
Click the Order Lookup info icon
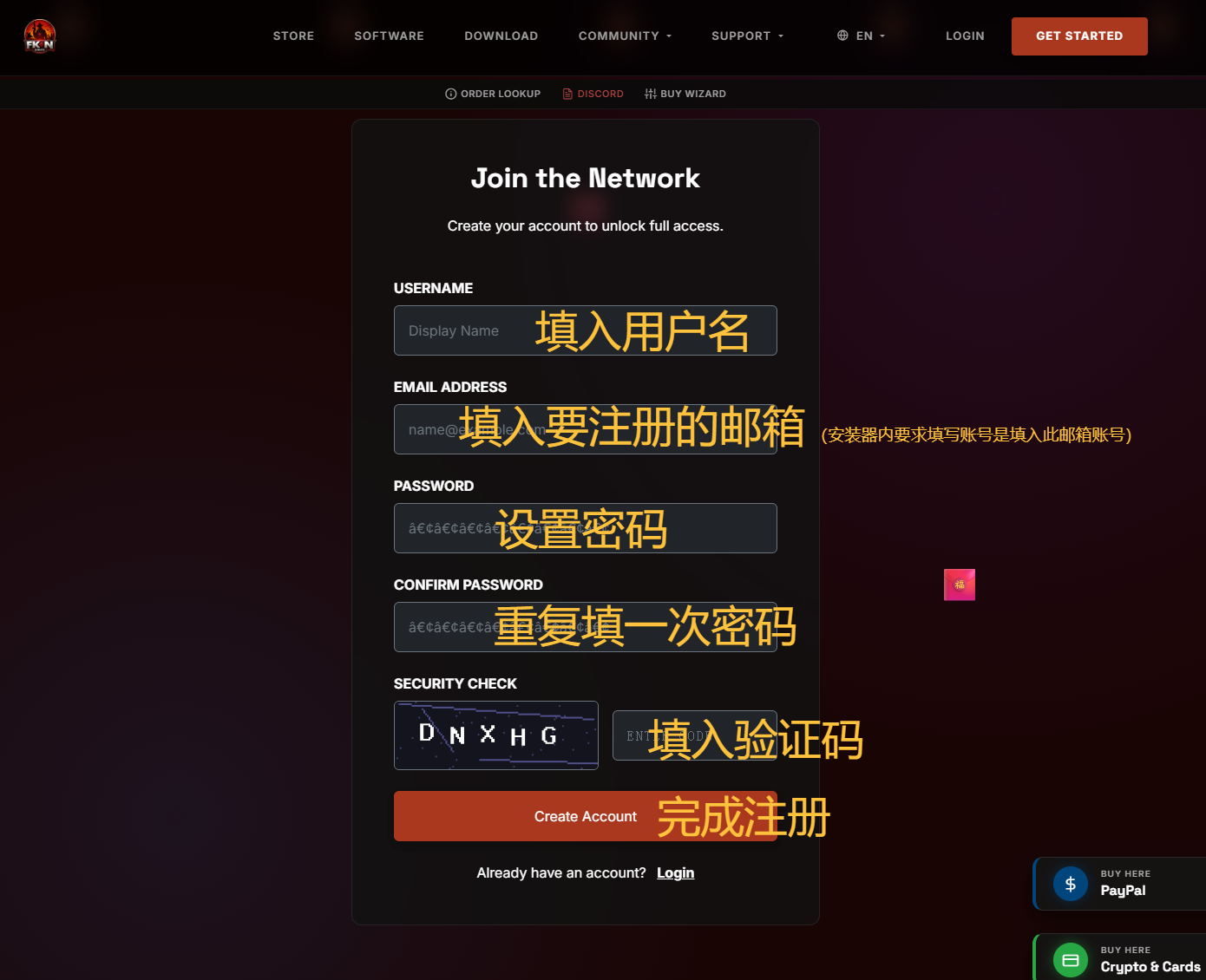pyautogui.click(x=450, y=94)
